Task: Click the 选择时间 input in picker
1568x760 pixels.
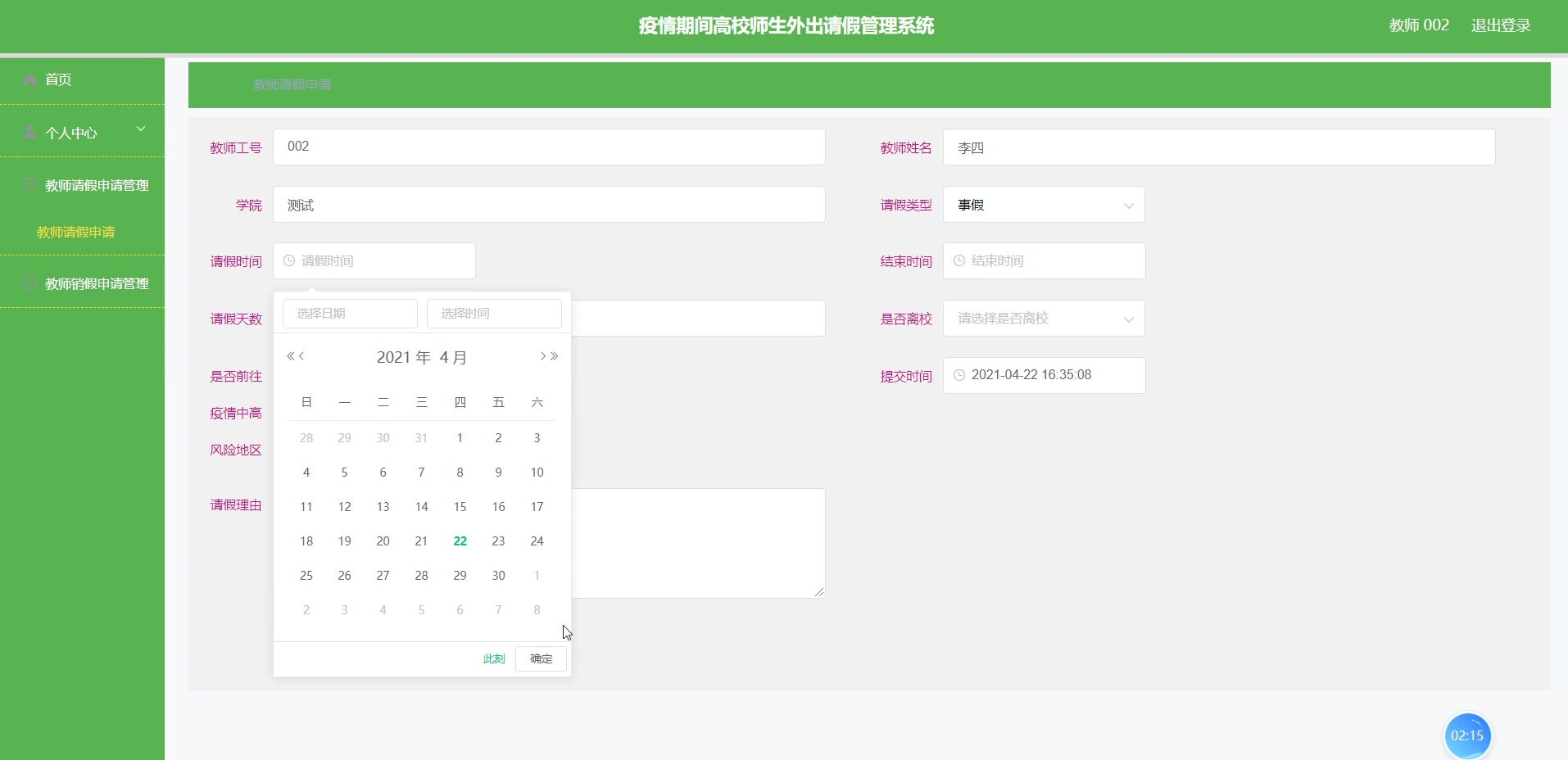Action: tap(494, 314)
